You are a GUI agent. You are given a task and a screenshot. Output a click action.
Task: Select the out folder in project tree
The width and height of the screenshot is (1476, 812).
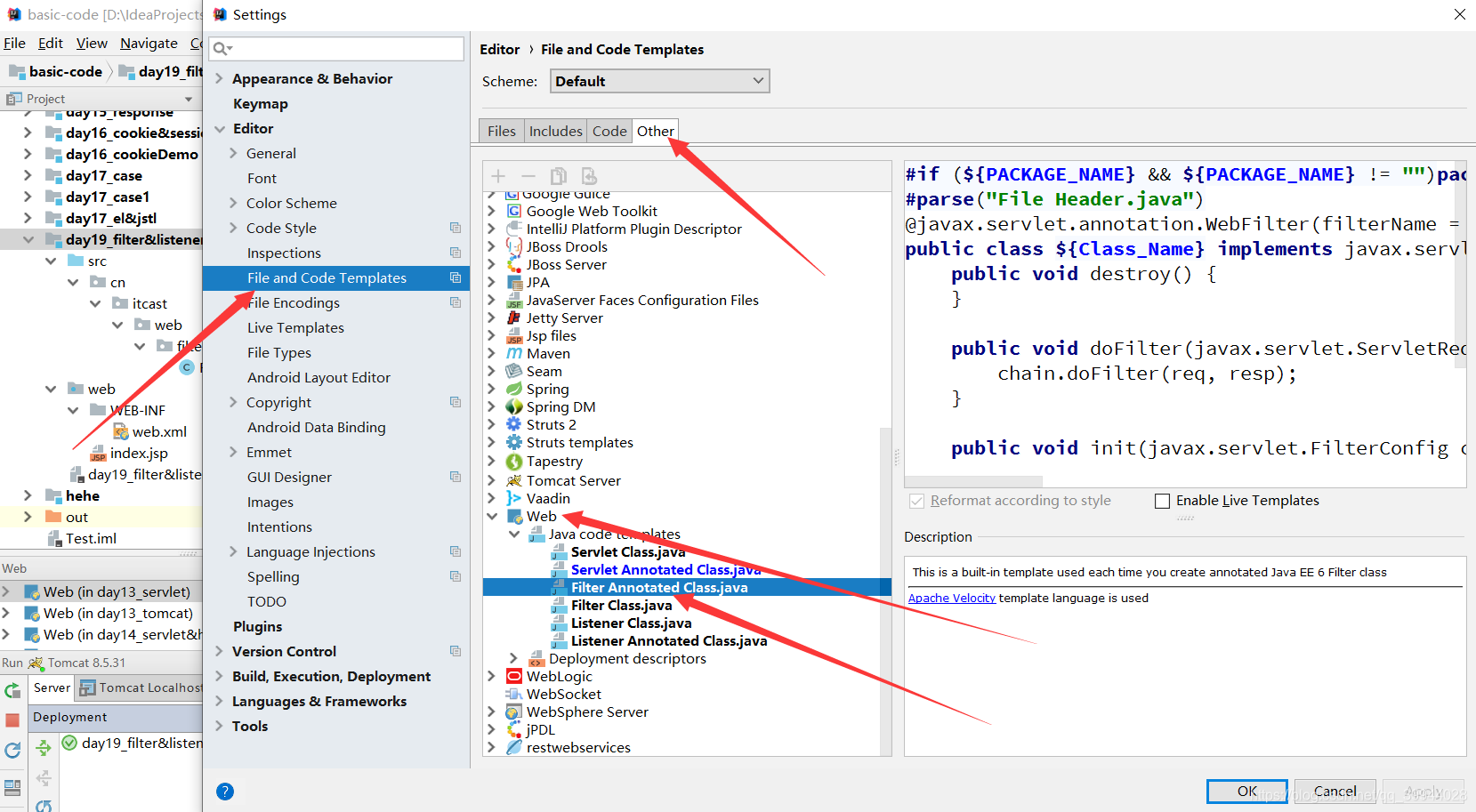click(77, 517)
